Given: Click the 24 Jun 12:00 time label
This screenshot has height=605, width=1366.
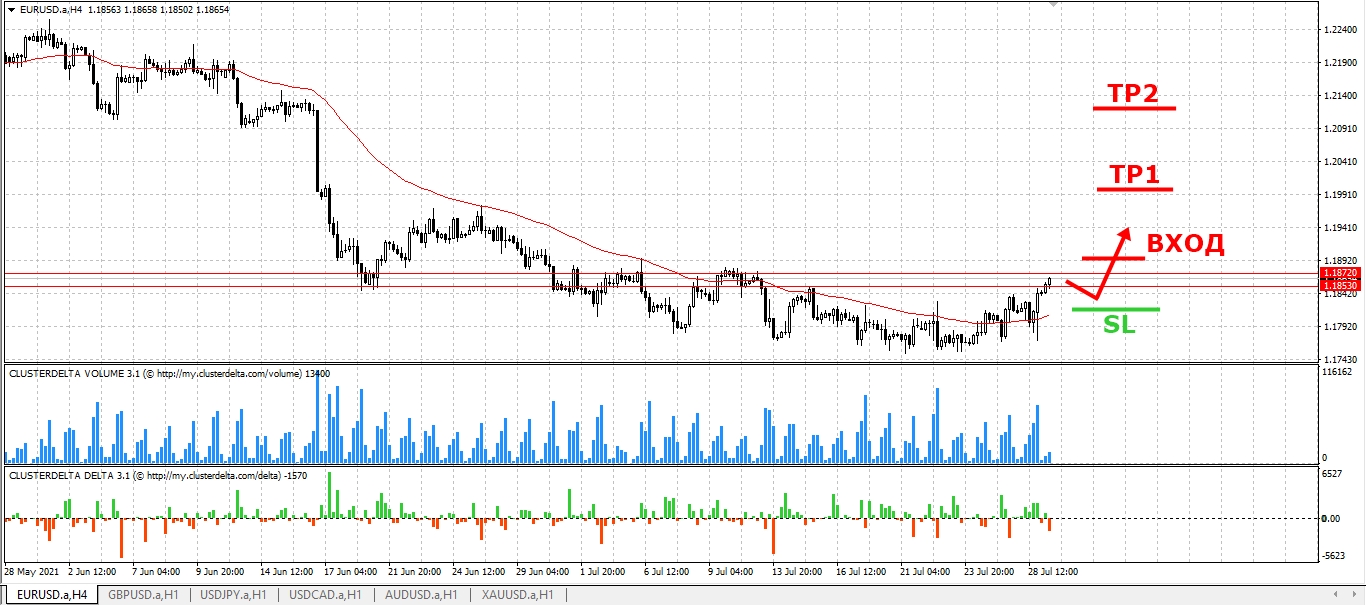Looking at the screenshot, I should click(x=477, y=572).
